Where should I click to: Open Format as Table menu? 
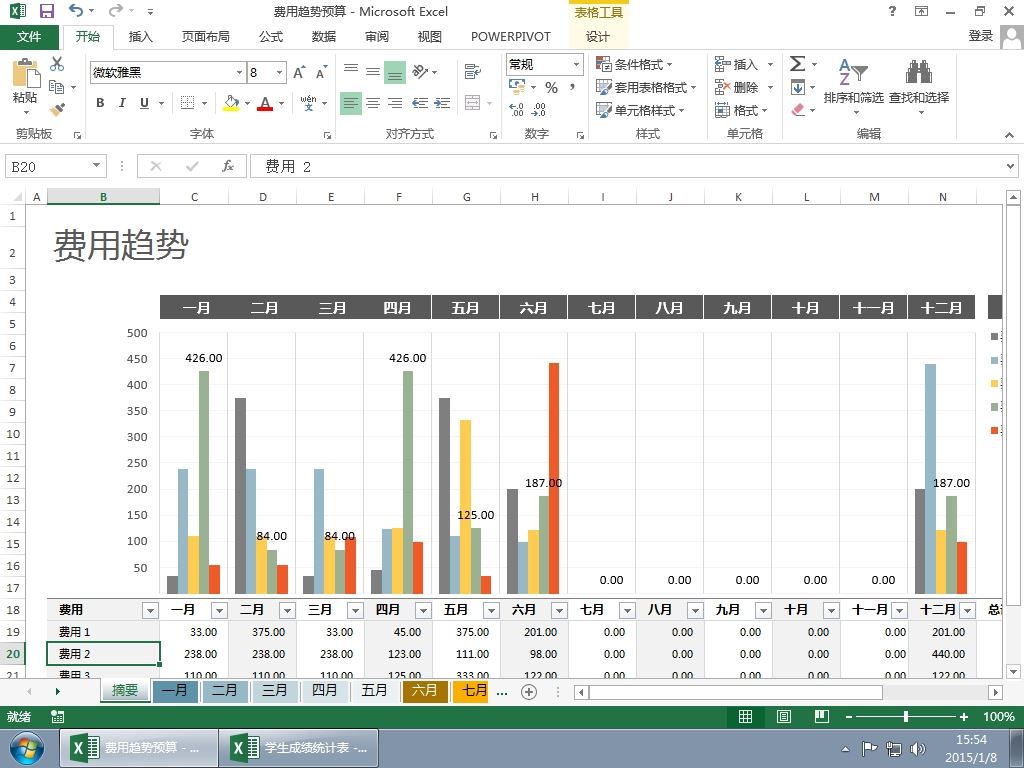pos(647,87)
